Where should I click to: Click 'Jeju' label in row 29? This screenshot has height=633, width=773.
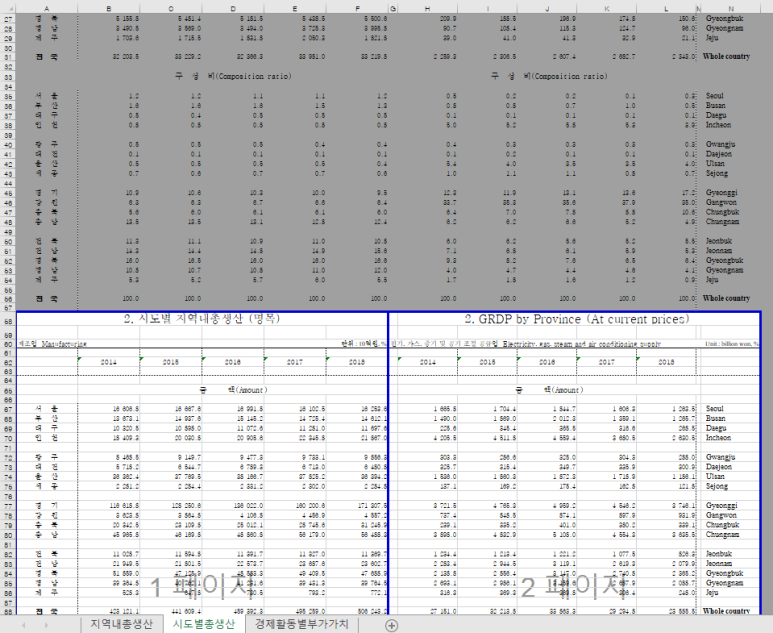pyautogui.click(x=712, y=38)
